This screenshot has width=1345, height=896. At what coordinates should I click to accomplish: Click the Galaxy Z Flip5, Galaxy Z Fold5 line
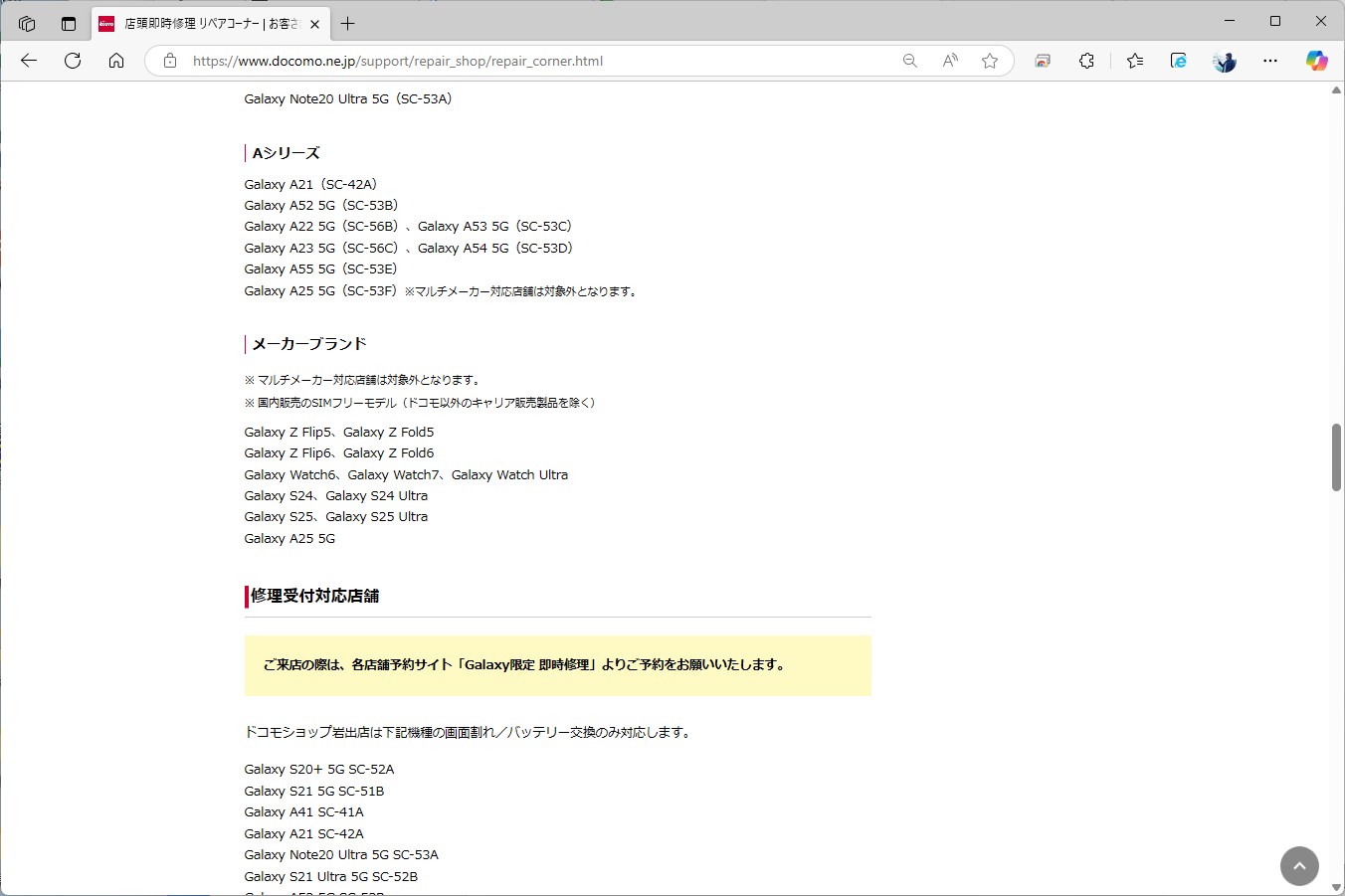[x=339, y=433]
